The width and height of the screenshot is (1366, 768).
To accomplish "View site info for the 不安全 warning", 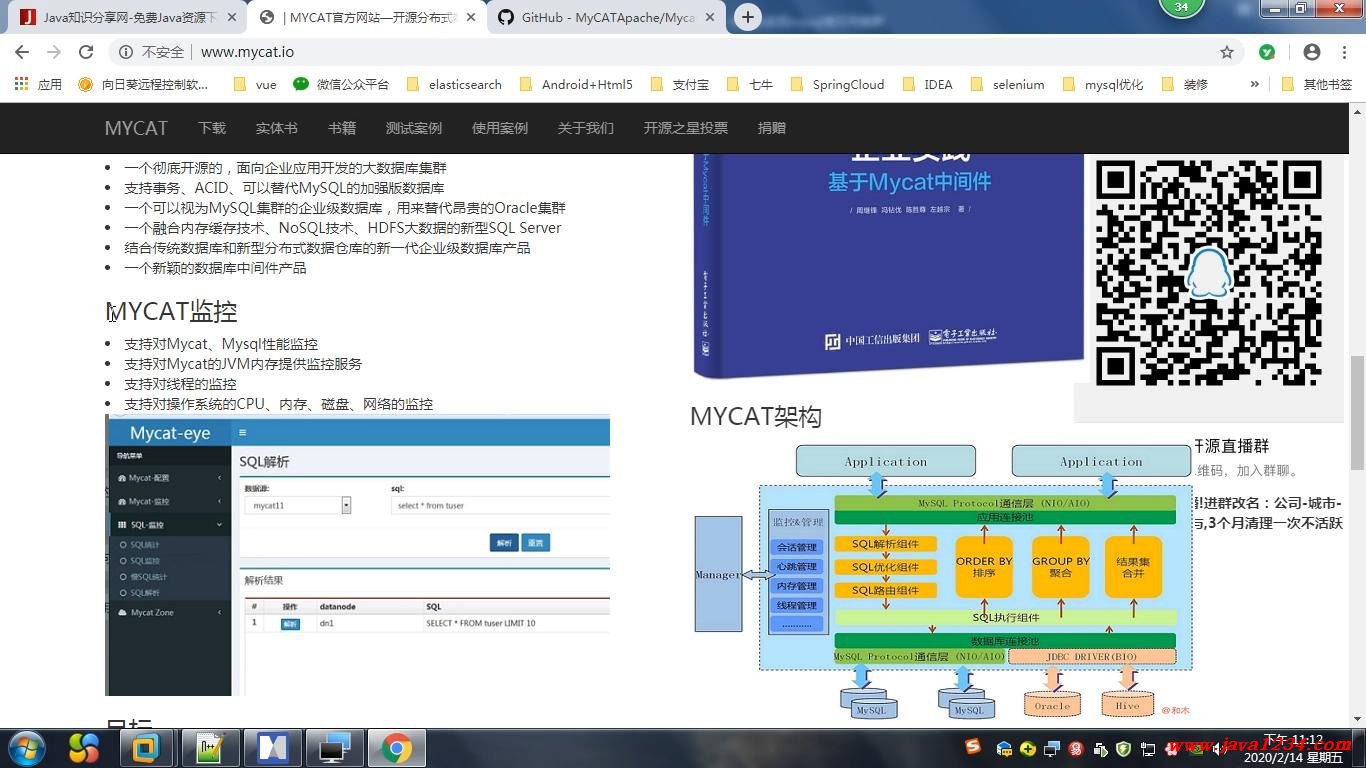I will [152, 52].
